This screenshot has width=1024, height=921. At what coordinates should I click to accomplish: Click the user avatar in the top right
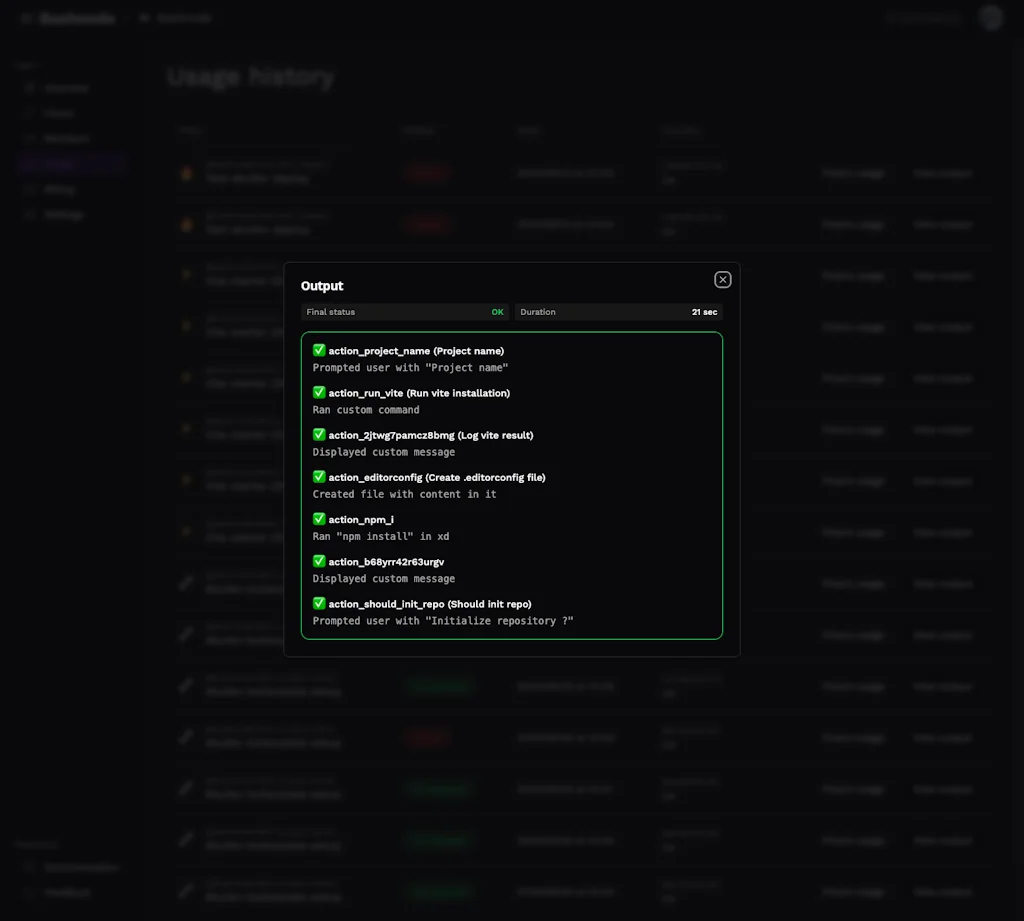[x=990, y=18]
